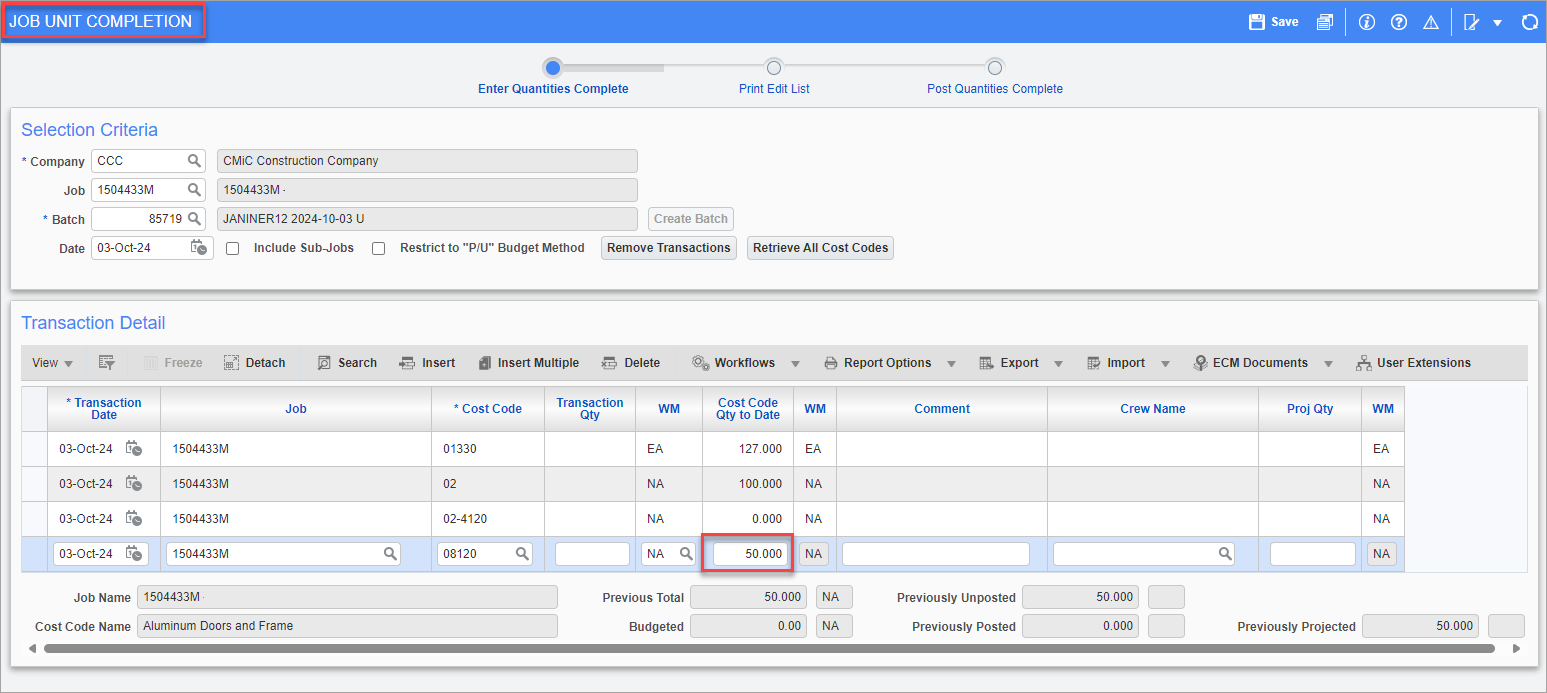The width and height of the screenshot is (1547, 693).
Task: Focus the Comment field in the 08120 row
Action: coord(936,554)
